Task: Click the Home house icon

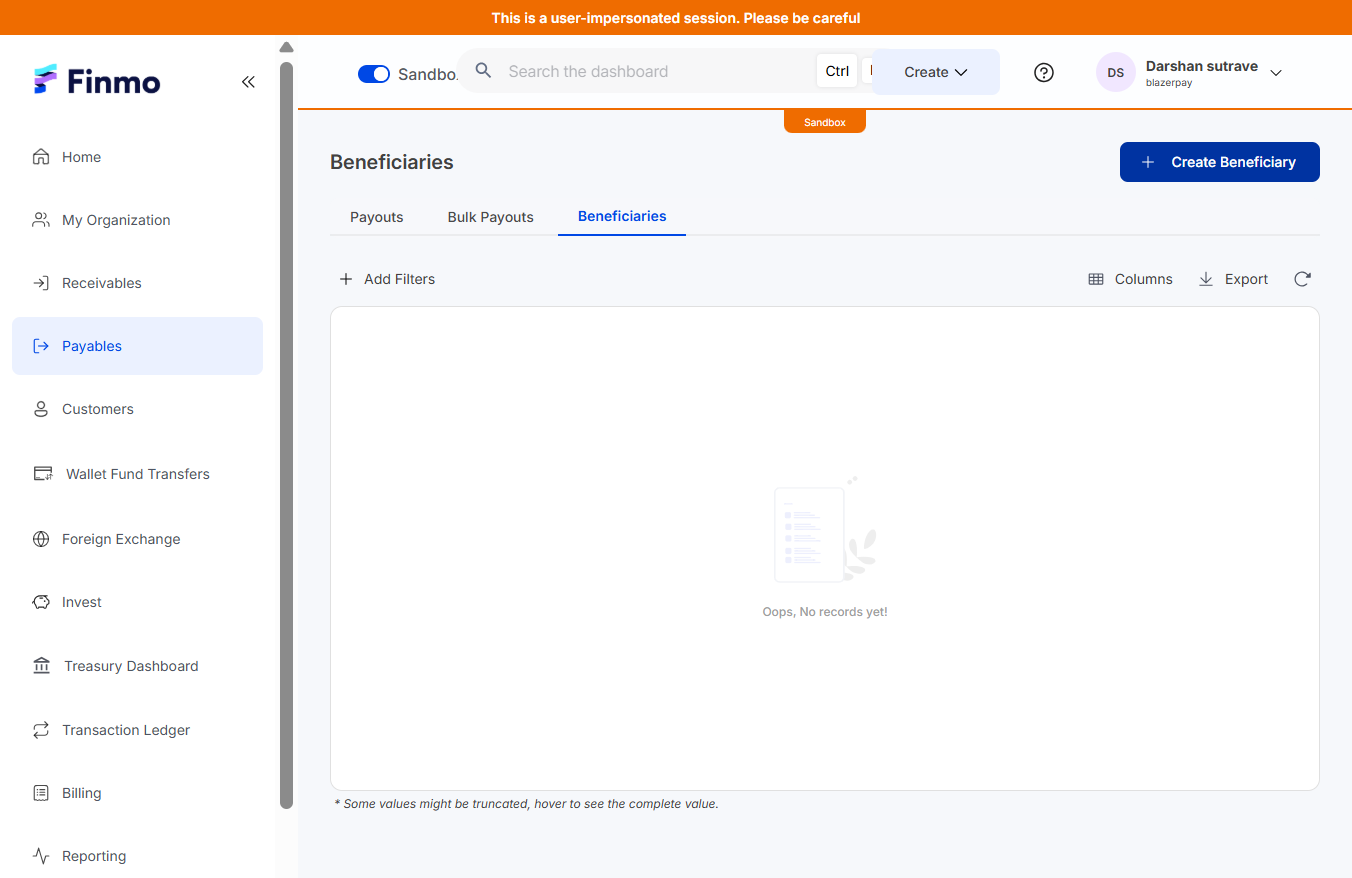Action: tap(41, 157)
